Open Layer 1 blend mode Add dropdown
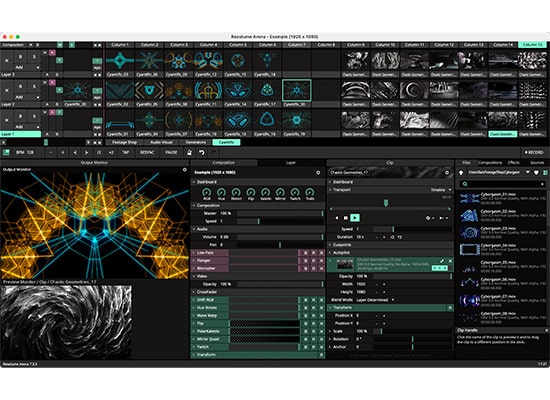550x400 pixels. point(27,127)
